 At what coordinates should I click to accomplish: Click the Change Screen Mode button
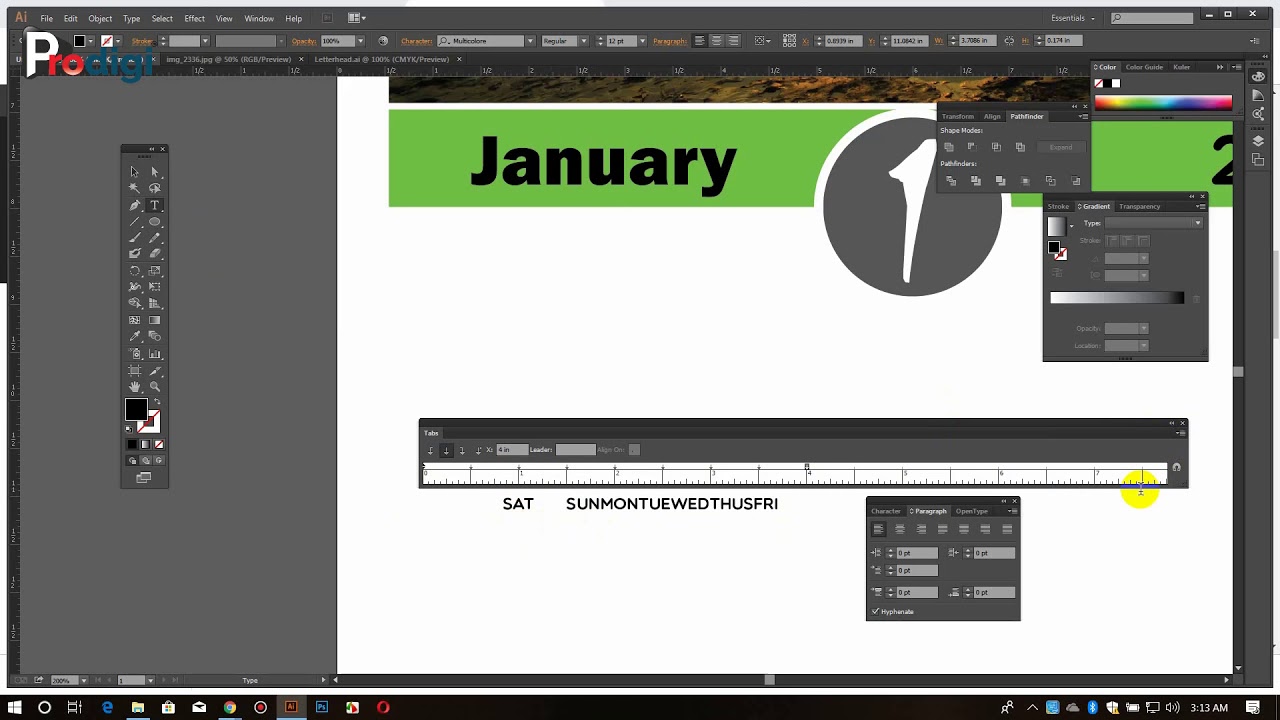coord(144,478)
